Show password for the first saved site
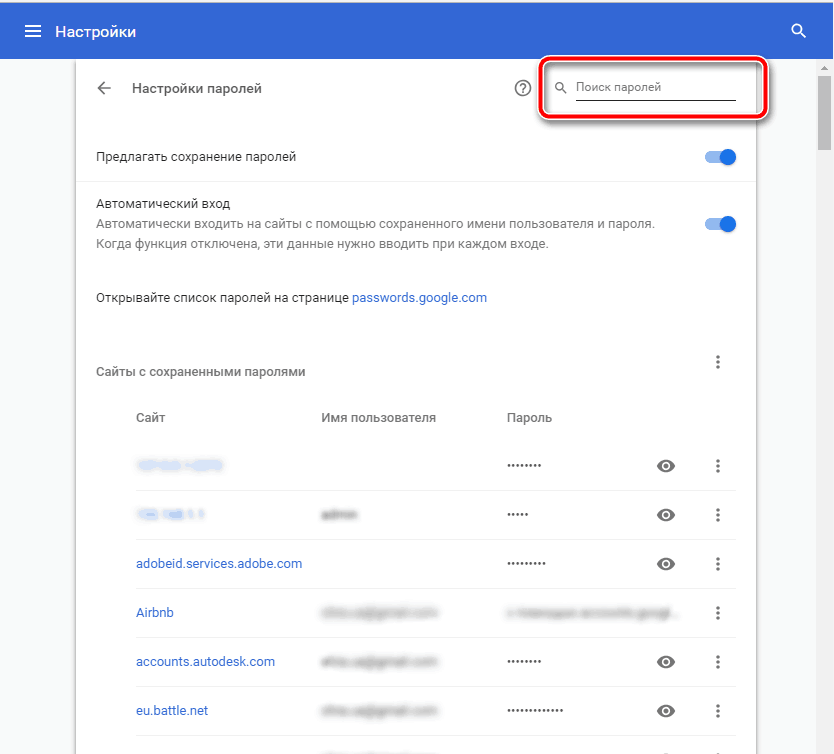The height and width of the screenshot is (754, 834). pyautogui.click(x=666, y=466)
